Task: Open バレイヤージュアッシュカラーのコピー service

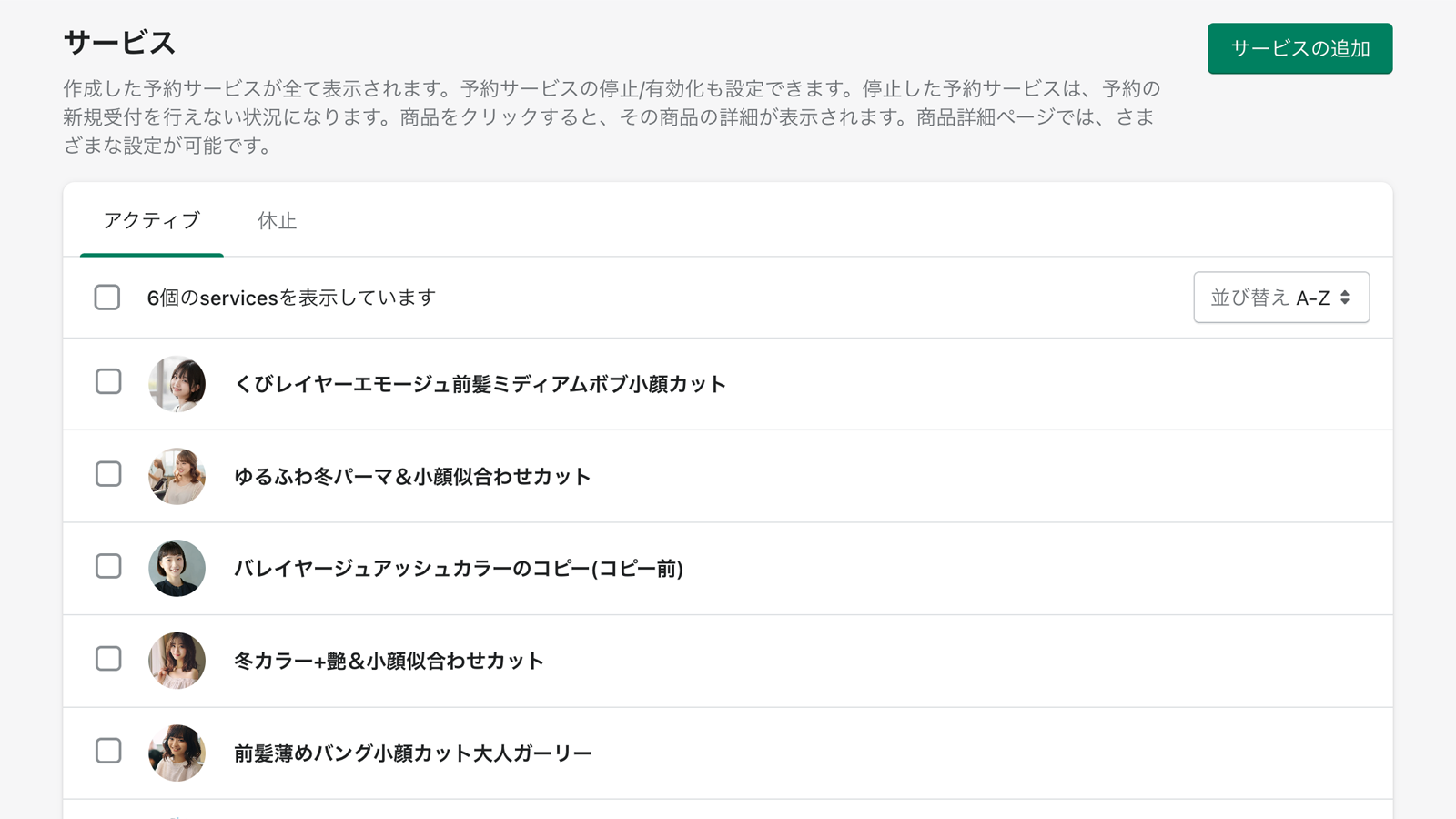Action: click(x=459, y=569)
